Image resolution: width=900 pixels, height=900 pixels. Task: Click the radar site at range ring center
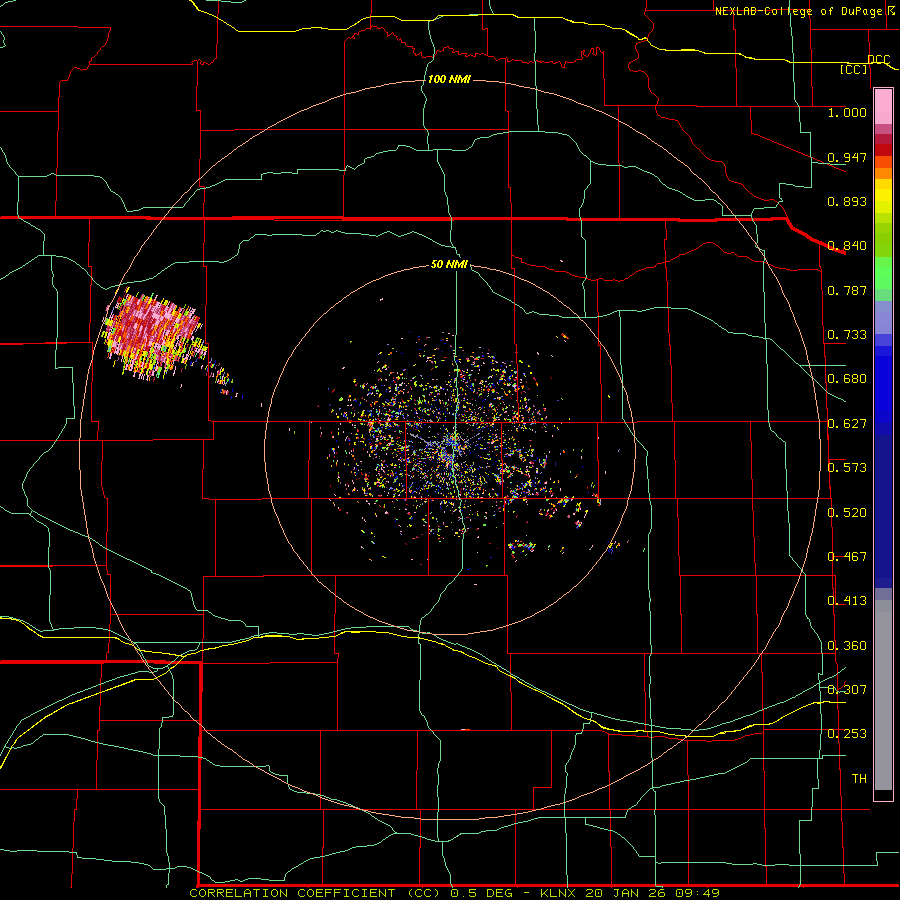coord(450,450)
